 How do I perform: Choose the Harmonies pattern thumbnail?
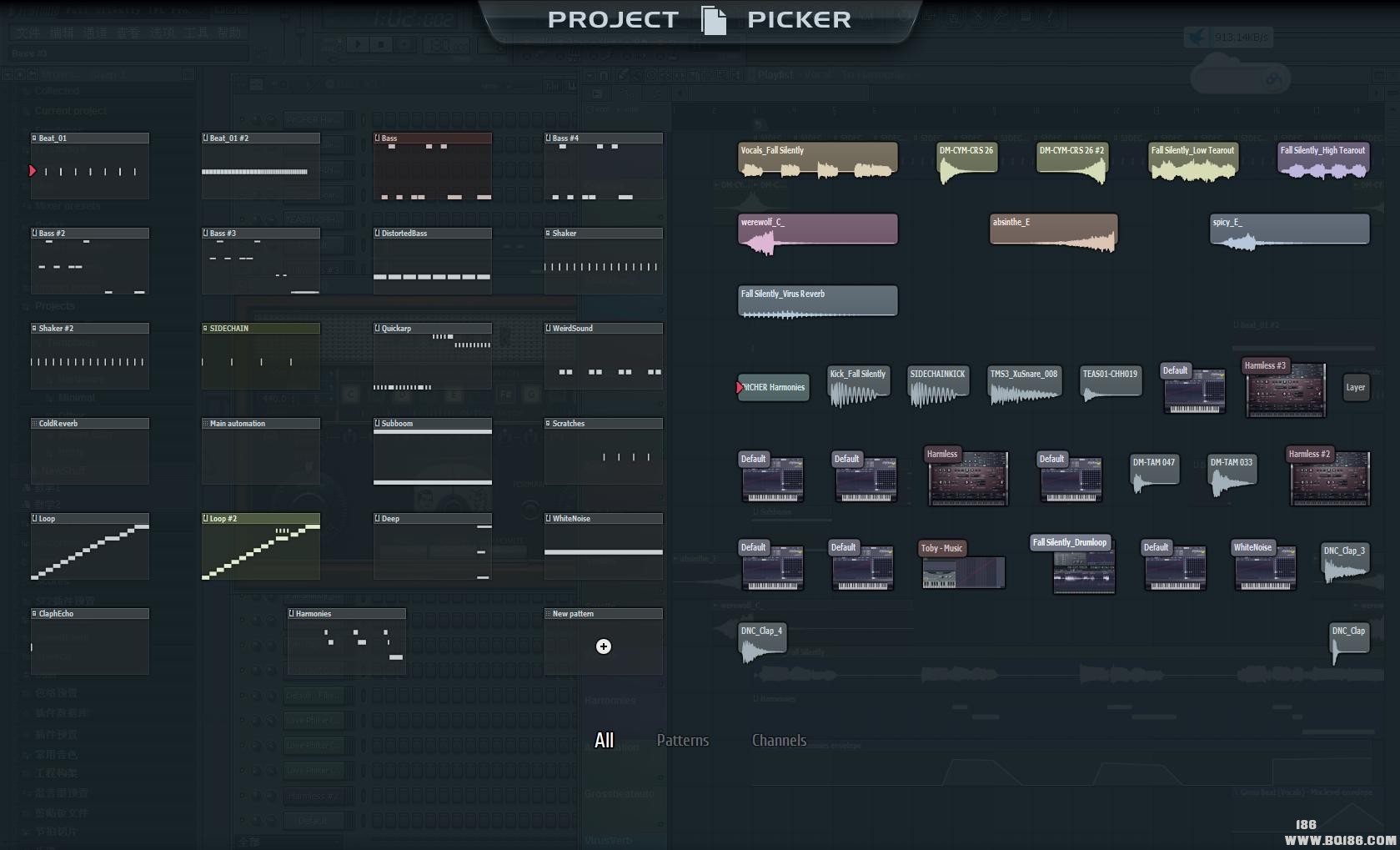coord(346,642)
